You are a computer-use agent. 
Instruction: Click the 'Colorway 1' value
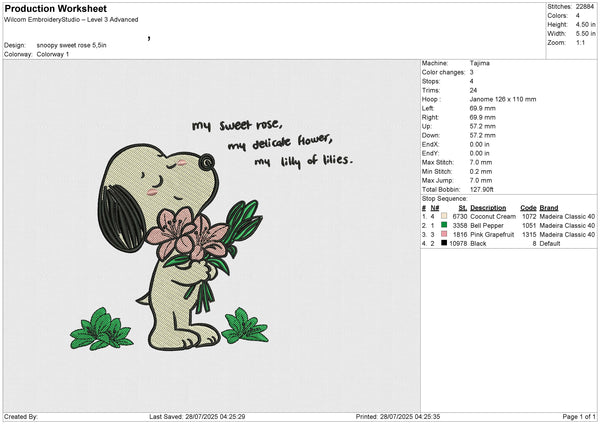click(53, 54)
